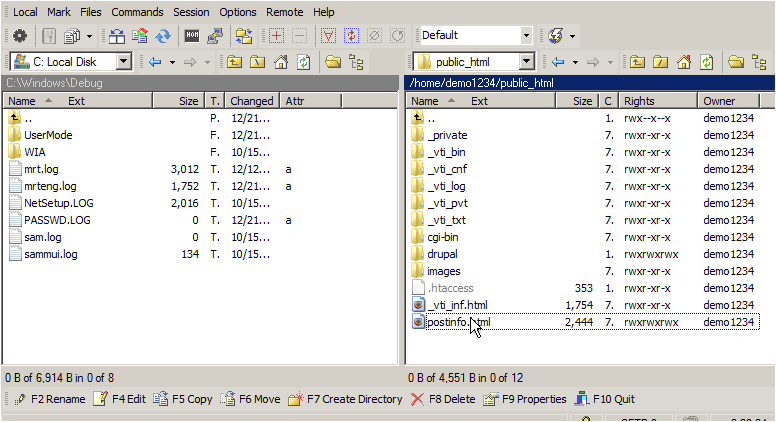The width and height of the screenshot is (776, 422).
Task: Open the Local menu
Action: tap(25, 12)
